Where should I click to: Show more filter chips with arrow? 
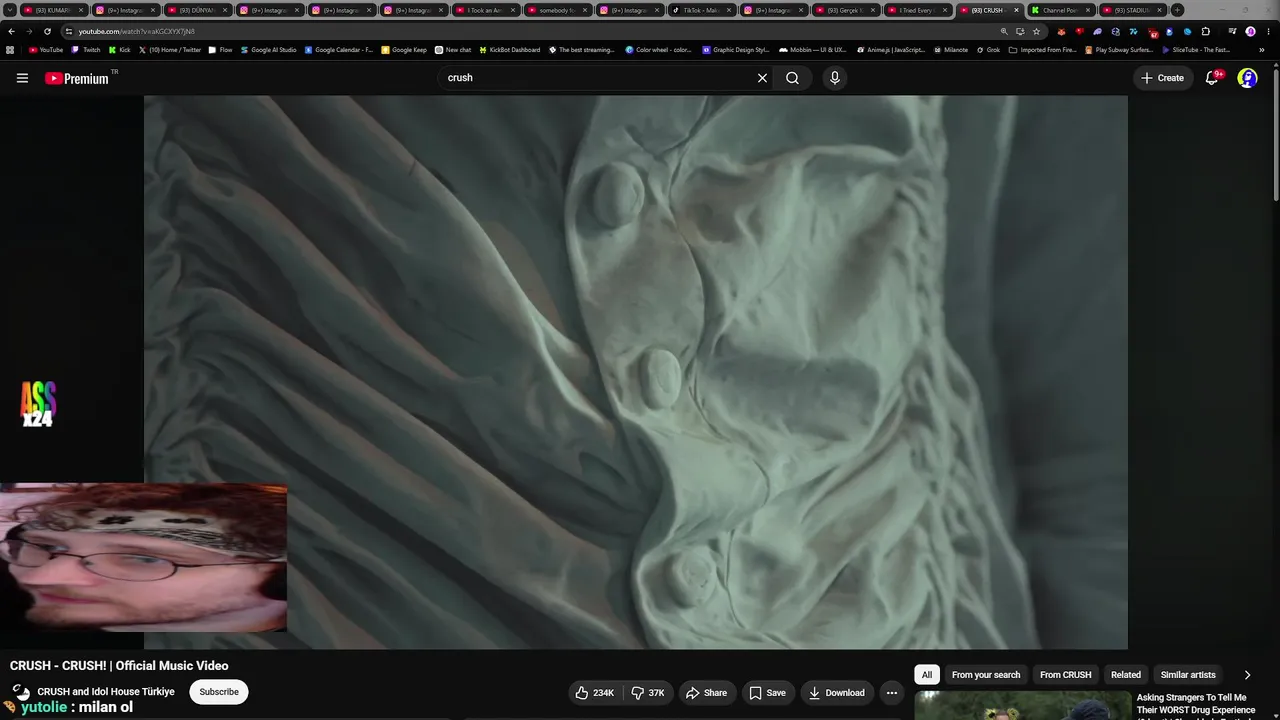coord(1247,675)
